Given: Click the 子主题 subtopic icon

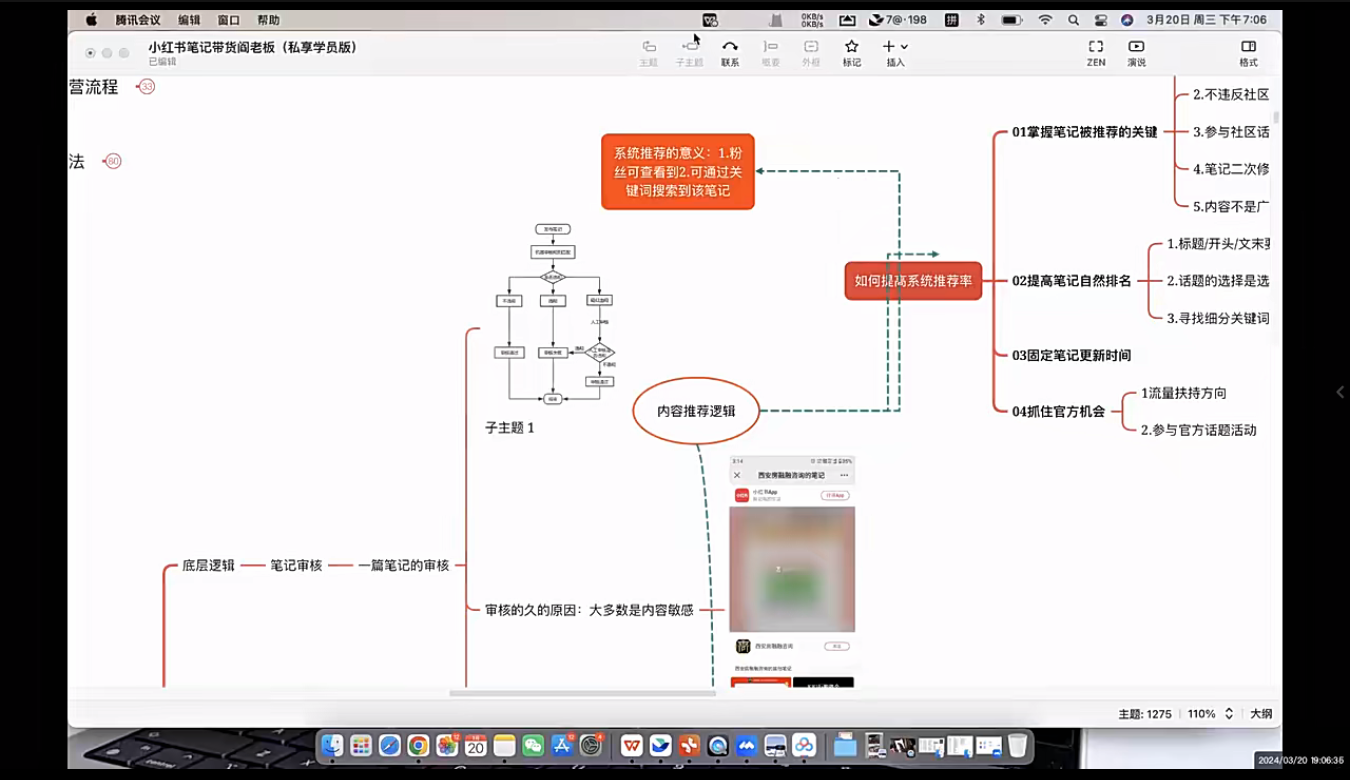Looking at the screenshot, I should (x=690, y=50).
